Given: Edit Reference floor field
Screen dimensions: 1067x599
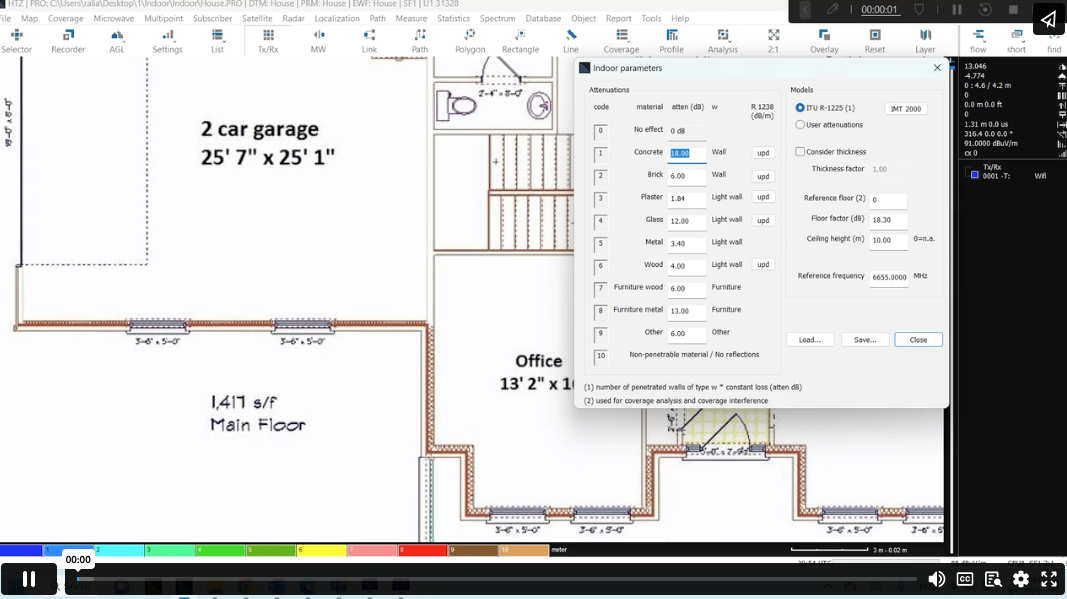Looking at the screenshot, I should pos(888,199).
